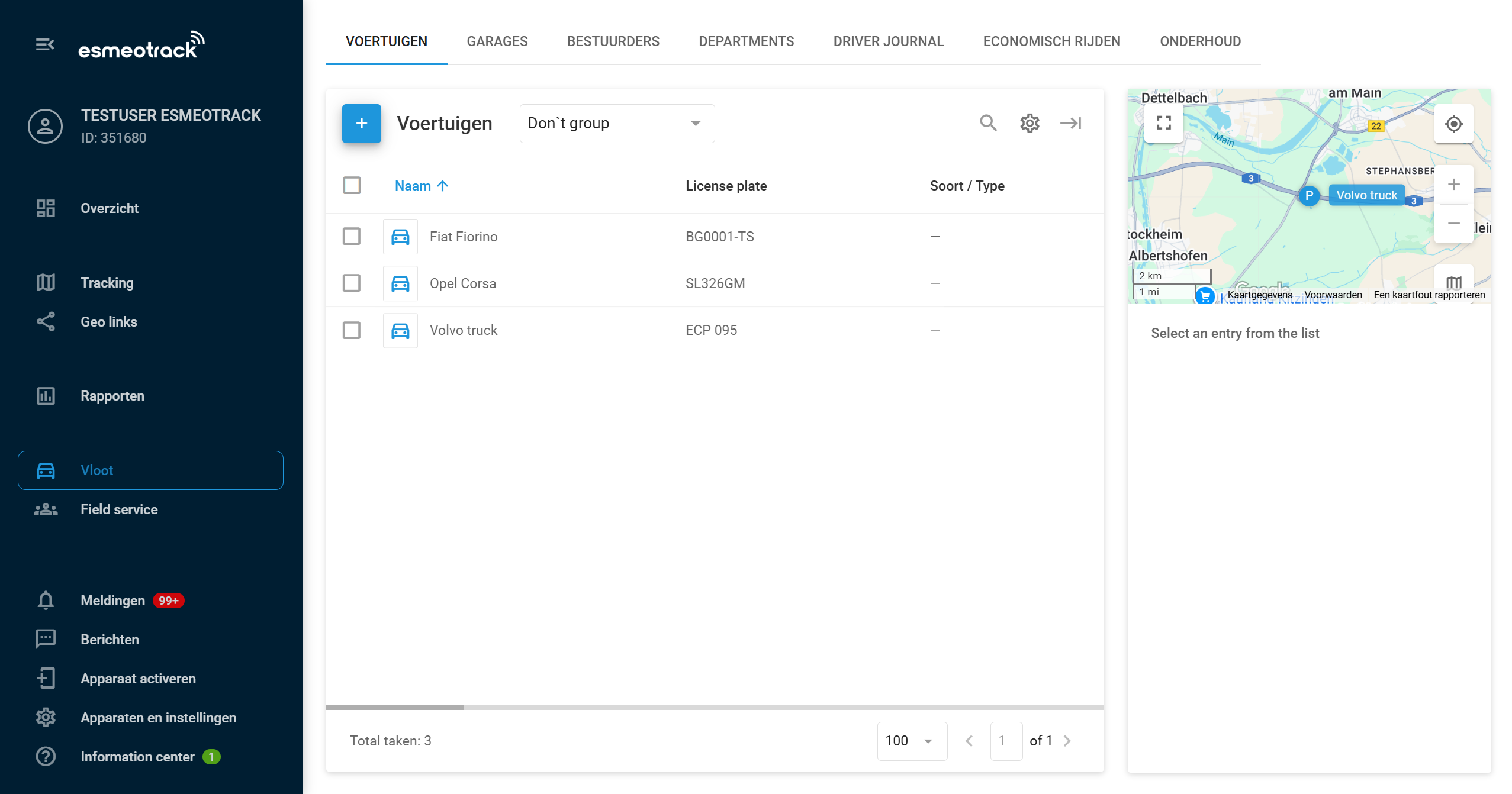Select all vehicles header checkbox
1512x794 pixels.
point(352,186)
